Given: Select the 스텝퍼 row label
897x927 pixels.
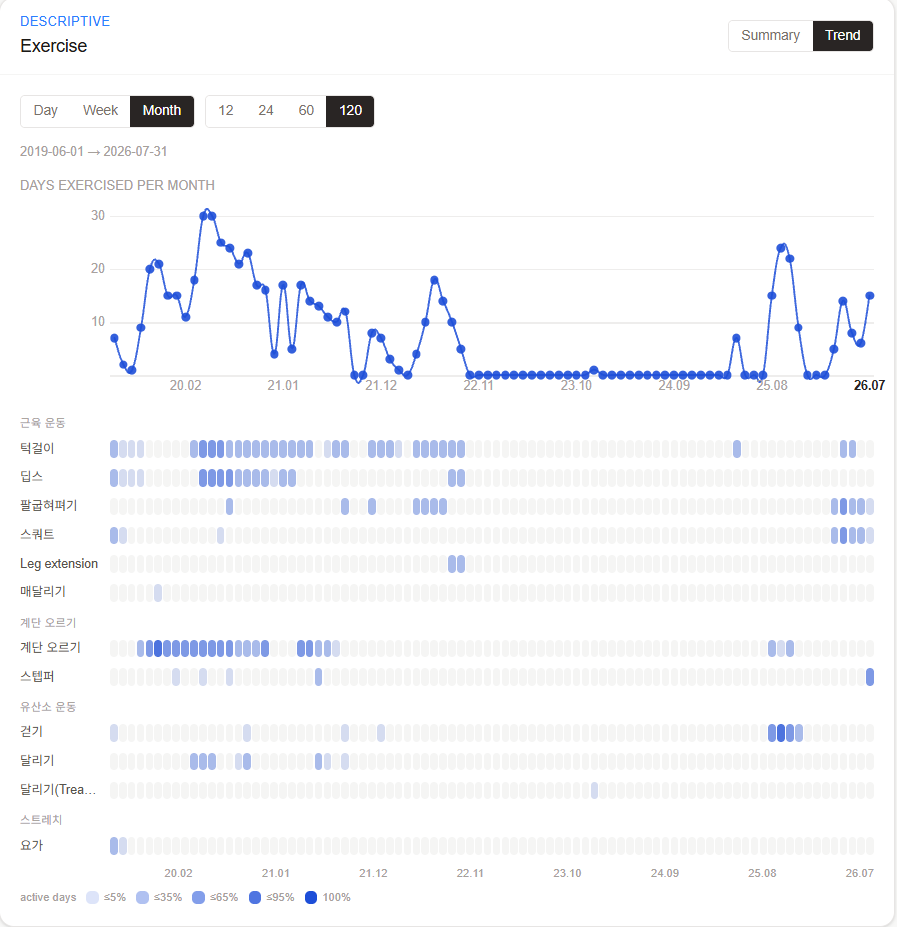Looking at the screenshot, I should (37, 676).
